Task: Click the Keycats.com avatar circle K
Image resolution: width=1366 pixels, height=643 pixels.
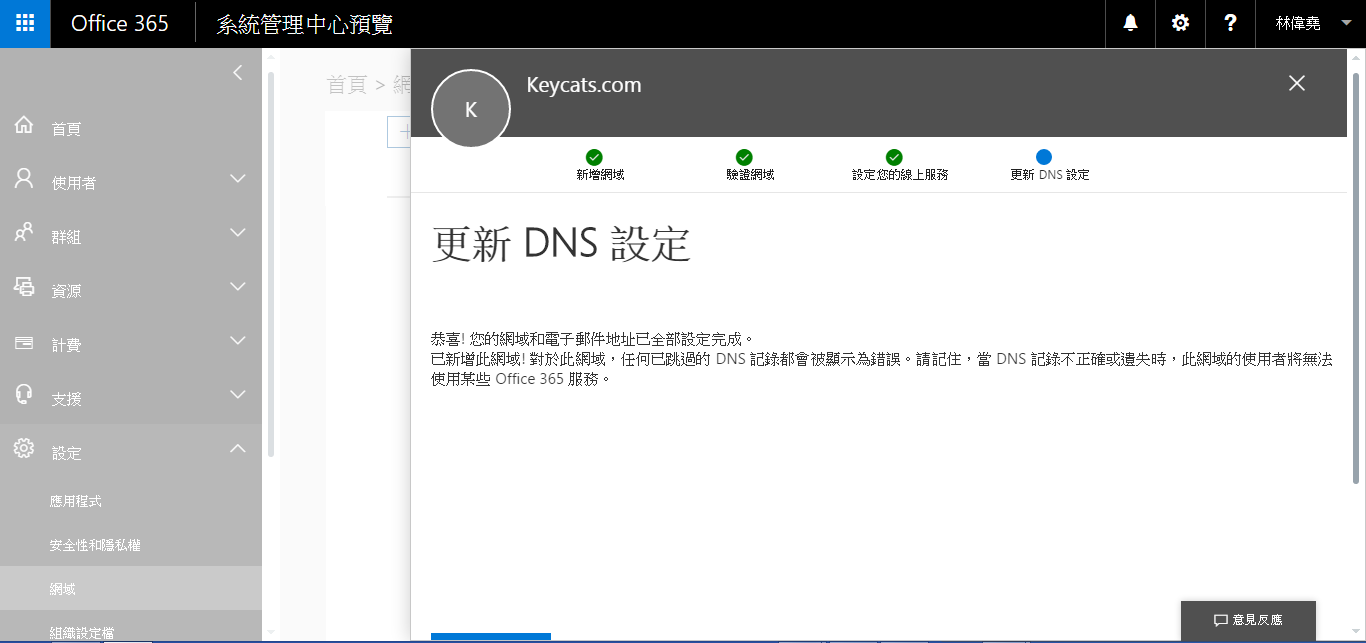Action: [x=471, y=109]
